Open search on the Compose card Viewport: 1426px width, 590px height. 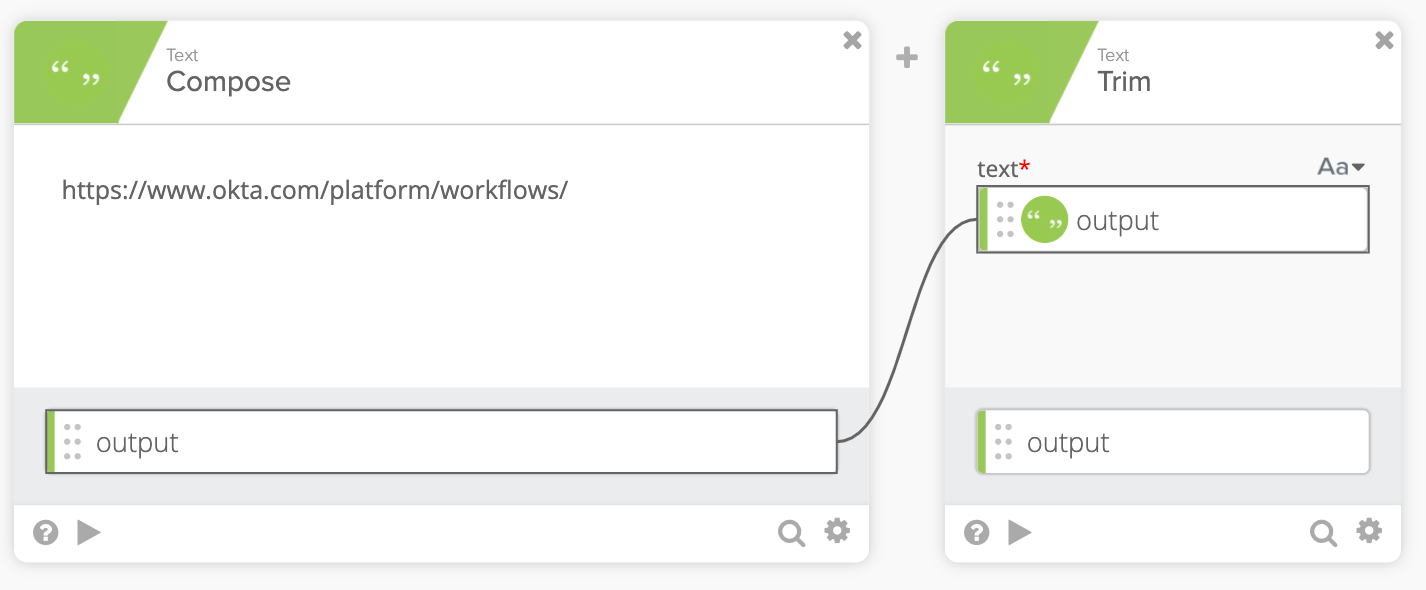coord(791,533)
